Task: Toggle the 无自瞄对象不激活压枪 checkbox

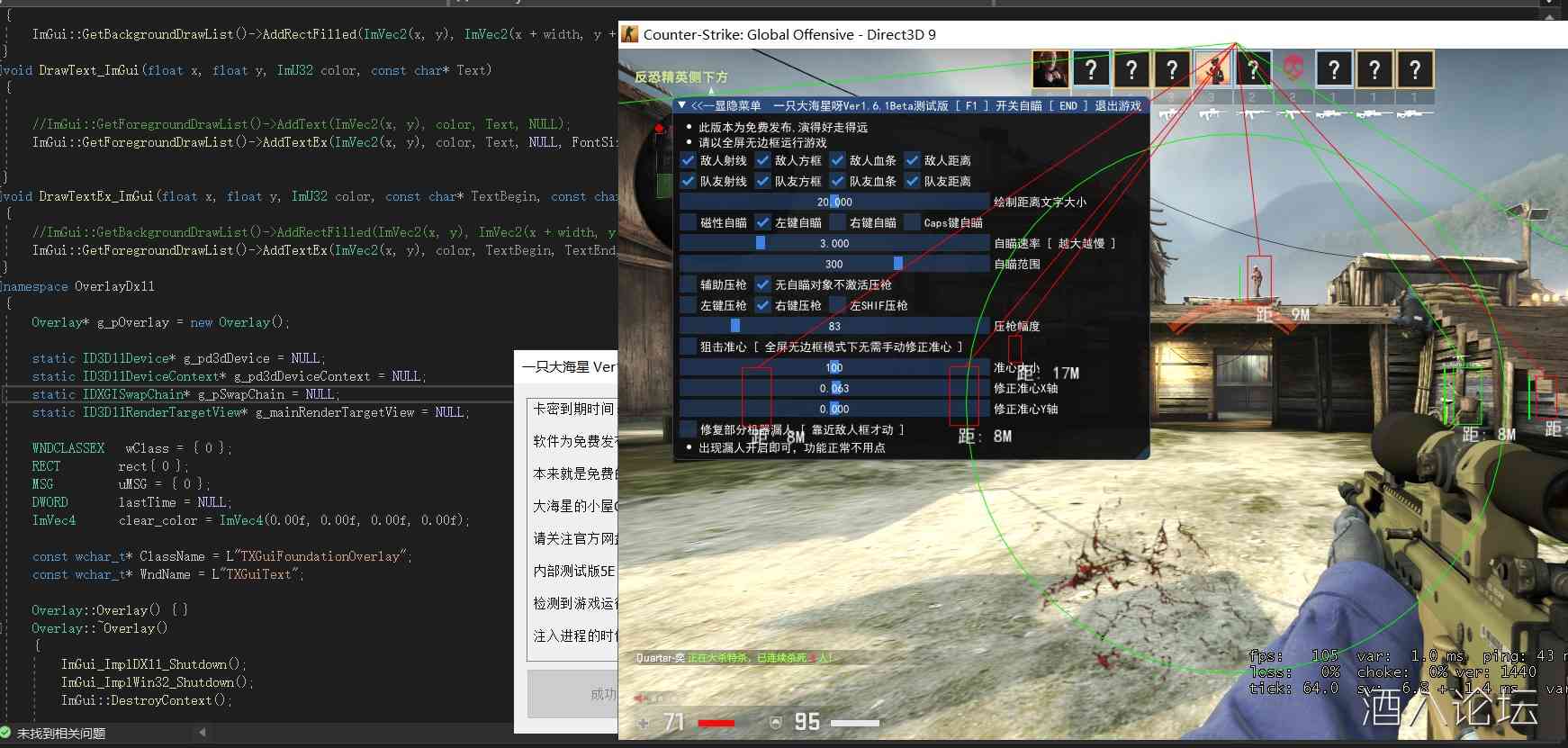Action: pos(763,284)
